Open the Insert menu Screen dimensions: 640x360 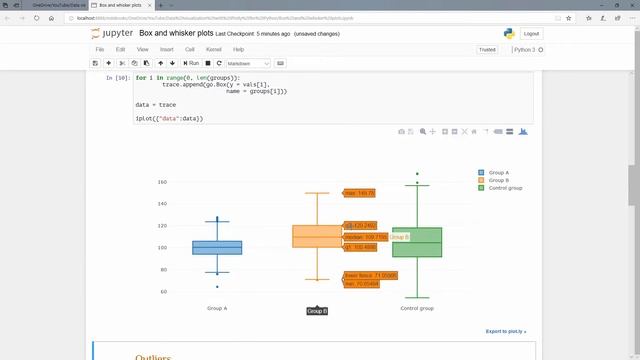tap(167, 49)
